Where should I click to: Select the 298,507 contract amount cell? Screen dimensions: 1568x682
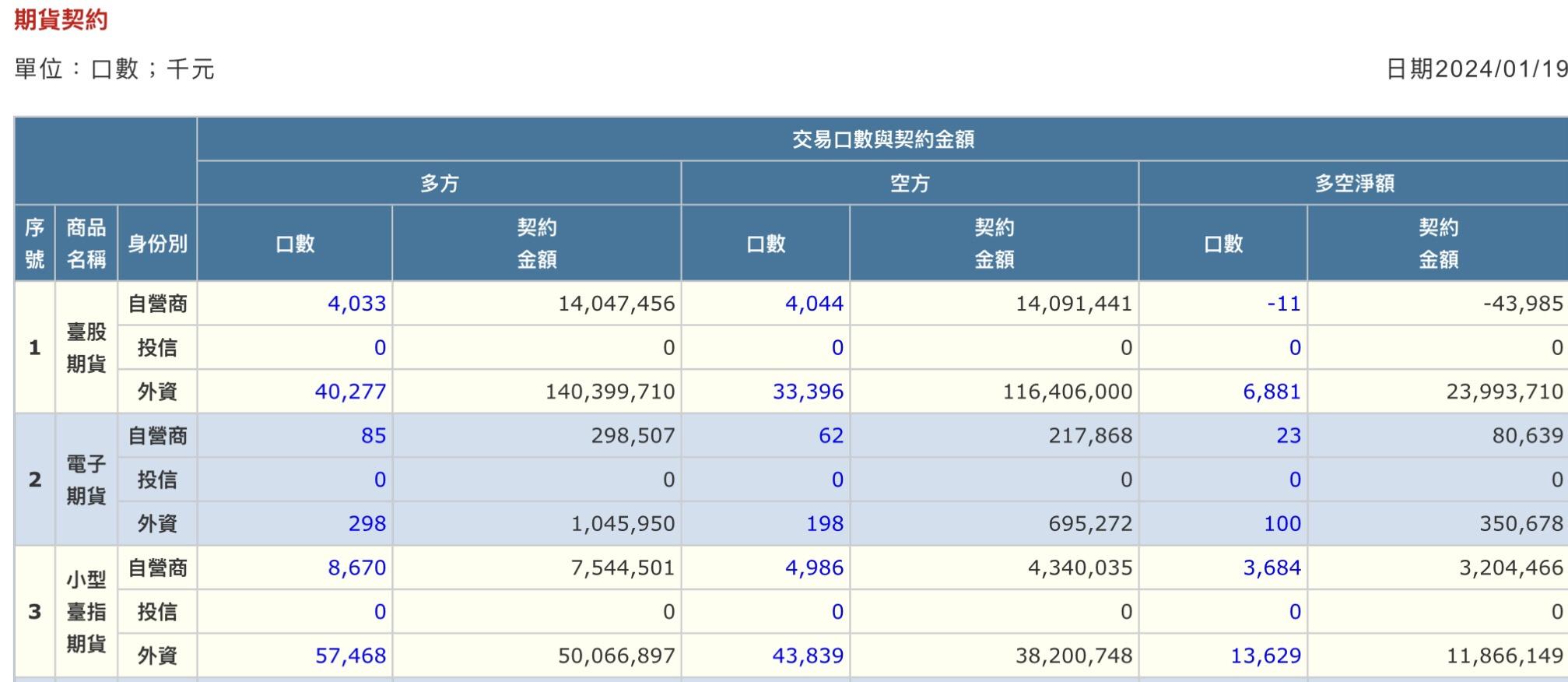[x=537, y=436]
